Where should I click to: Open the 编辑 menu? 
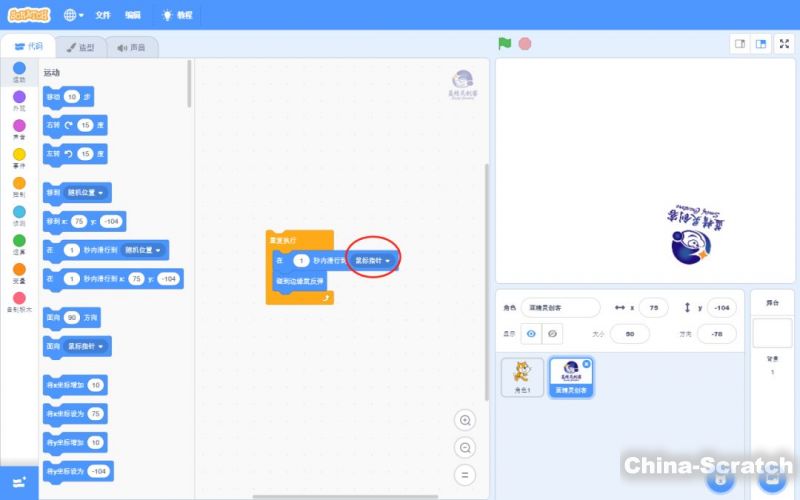133,15
